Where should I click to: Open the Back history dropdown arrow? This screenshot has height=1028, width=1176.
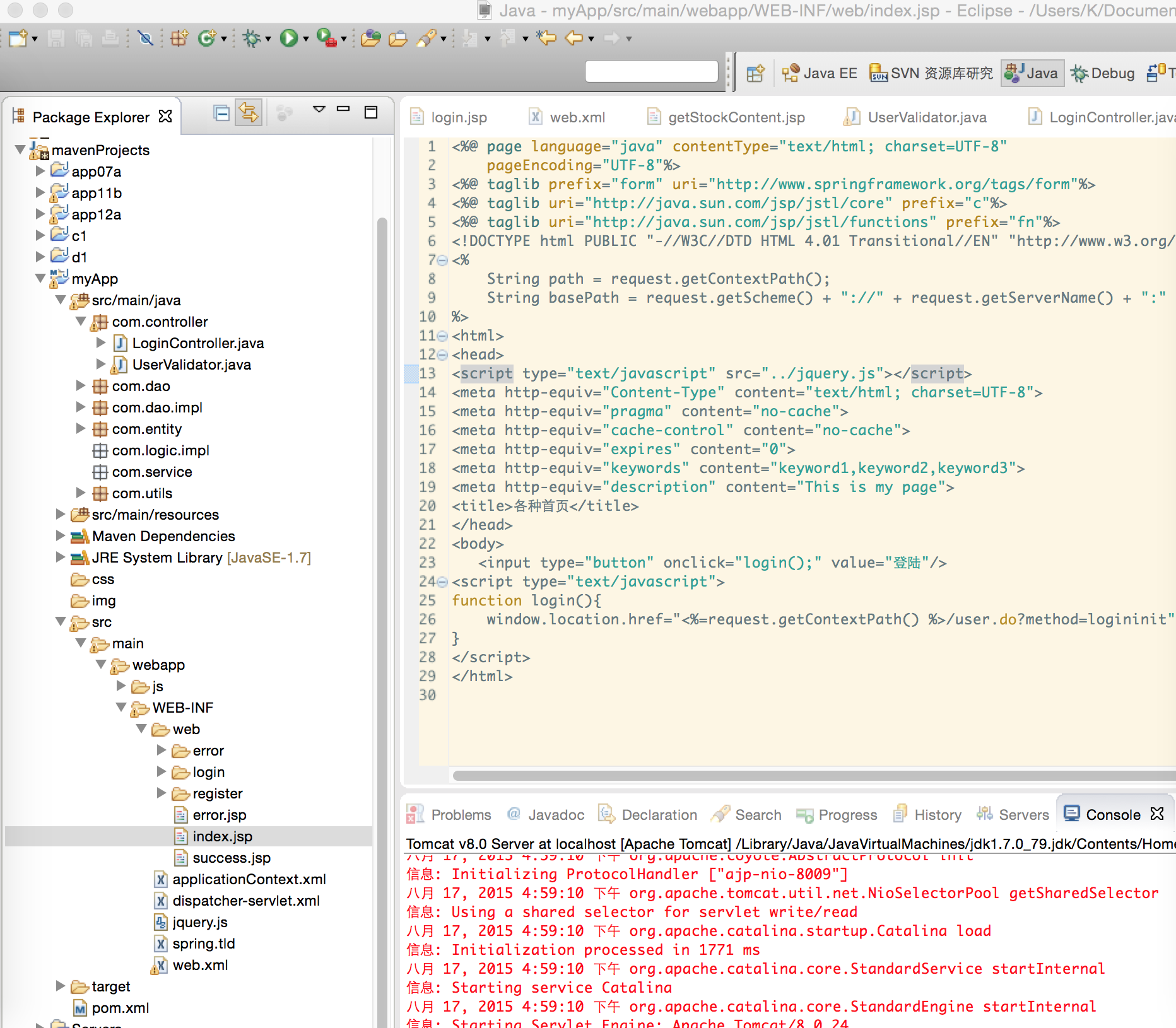(x=591, y=39)
